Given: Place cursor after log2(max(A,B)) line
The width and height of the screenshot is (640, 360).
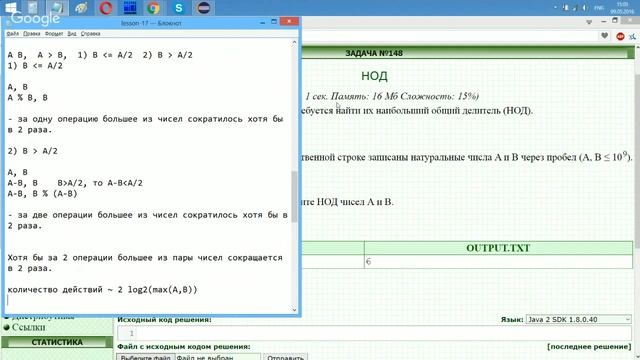Looking at the screenshot, I should tap(198, 290).
